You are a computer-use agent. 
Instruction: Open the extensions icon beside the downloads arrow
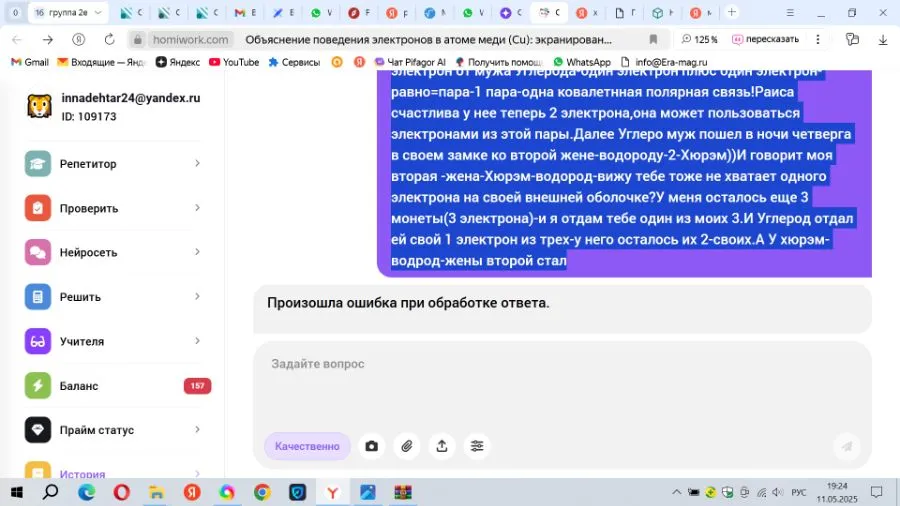(852, 39)
